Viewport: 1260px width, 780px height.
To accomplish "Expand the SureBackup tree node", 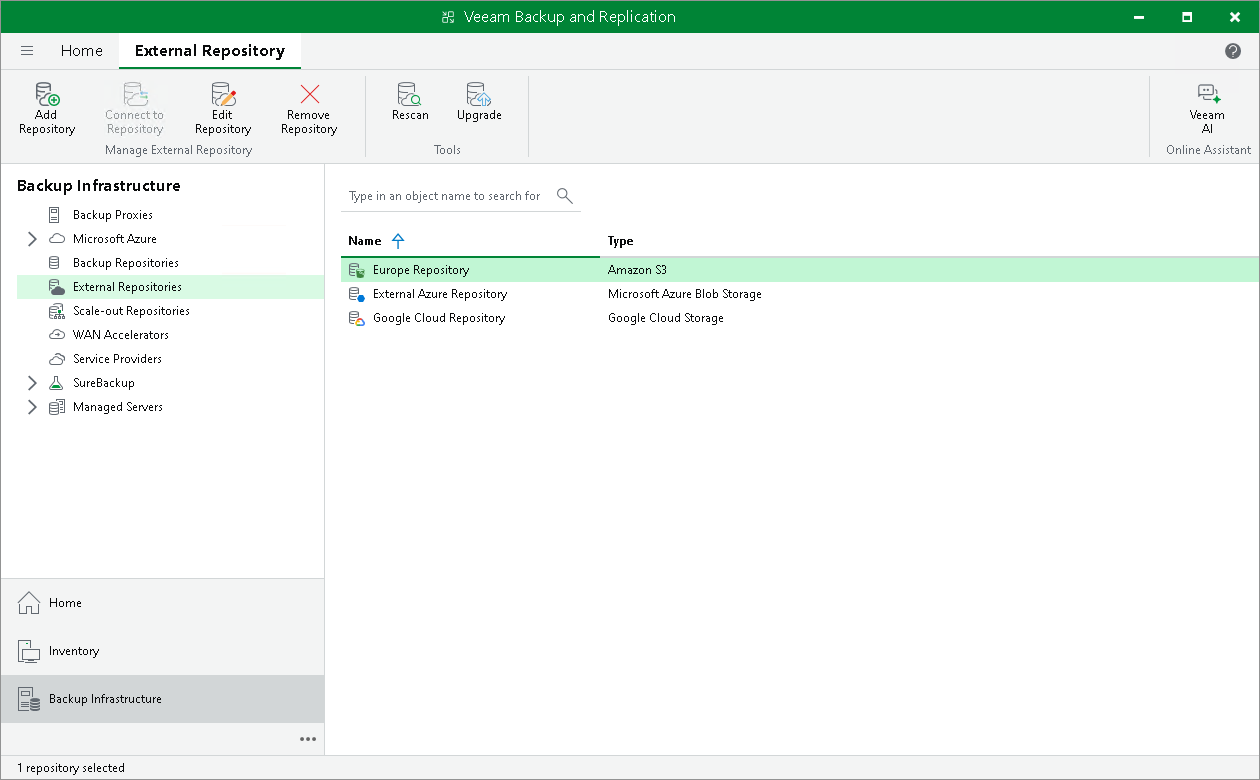I will 32,383.
